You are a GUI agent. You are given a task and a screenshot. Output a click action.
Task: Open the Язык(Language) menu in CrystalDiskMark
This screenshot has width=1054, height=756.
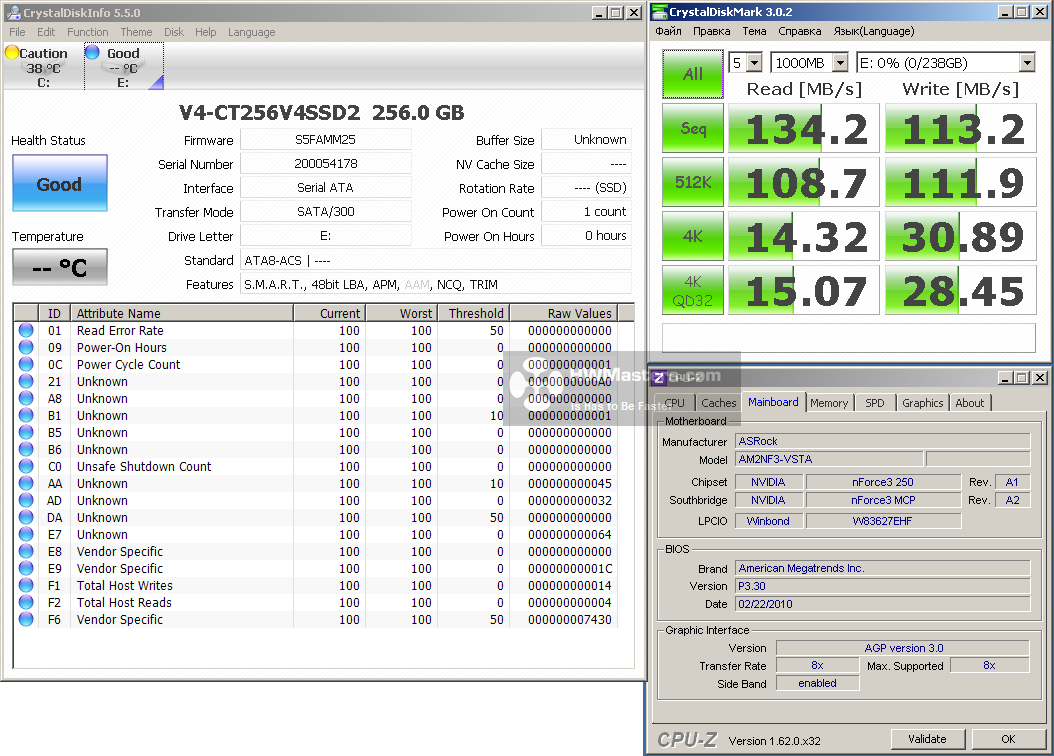pos(874,31)
